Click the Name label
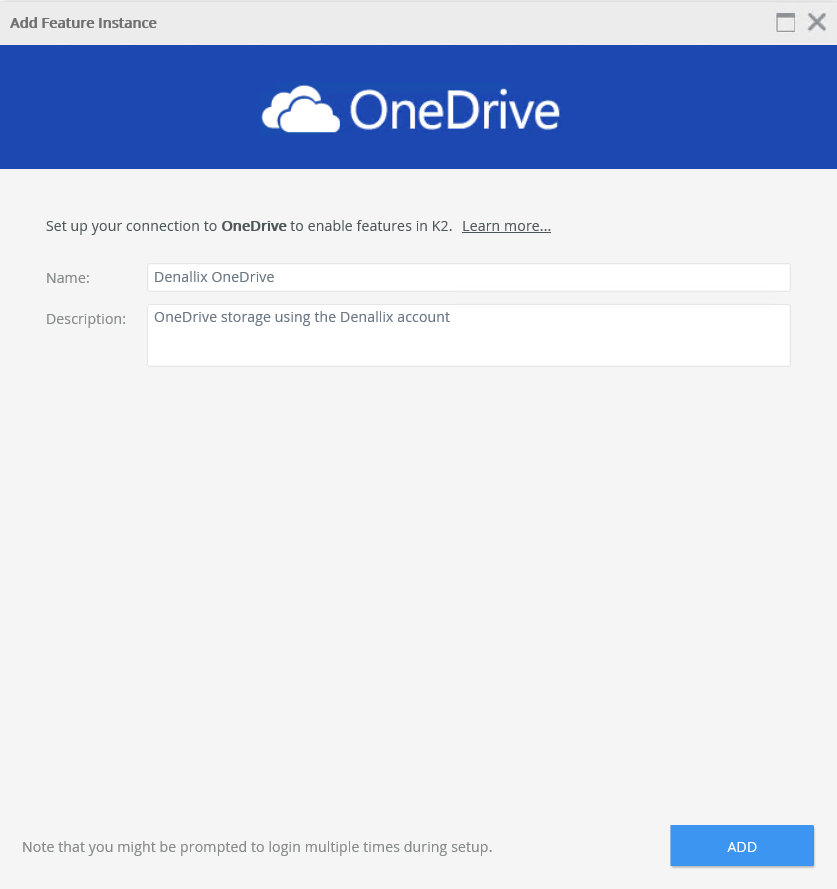This screenshot has height=889, width=837. pos(67,278)
